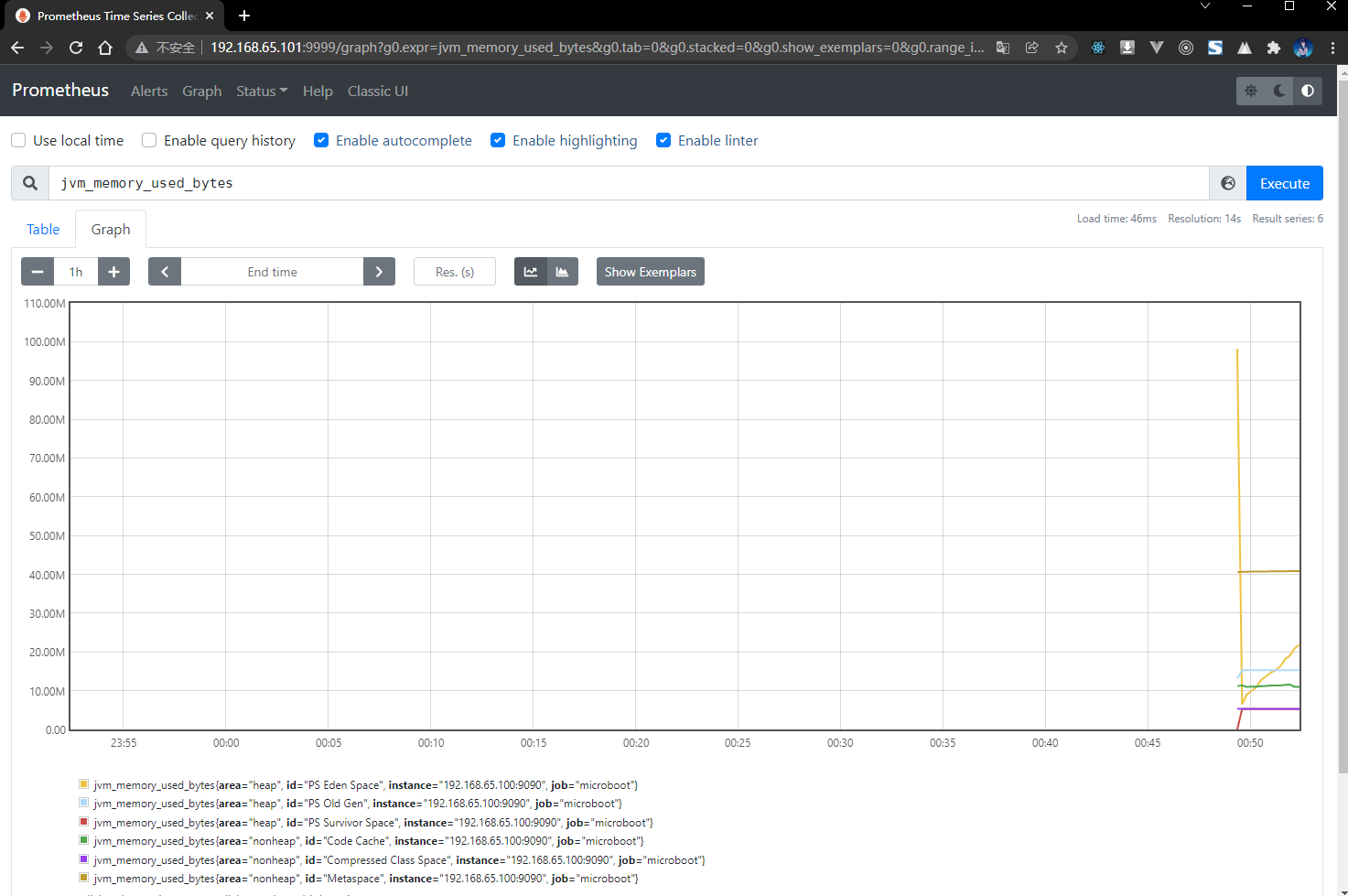
Task: Move end time forward with right chevron
Action: coord(379,272)
